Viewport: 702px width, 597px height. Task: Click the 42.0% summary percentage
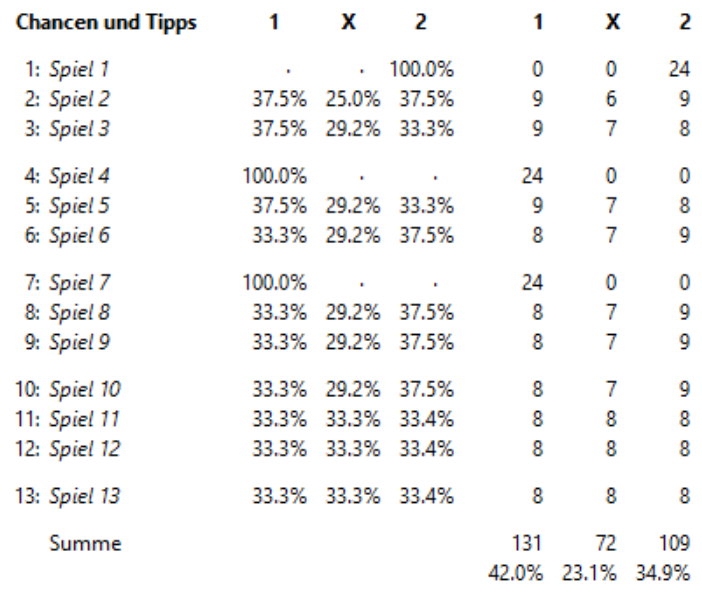515,573
